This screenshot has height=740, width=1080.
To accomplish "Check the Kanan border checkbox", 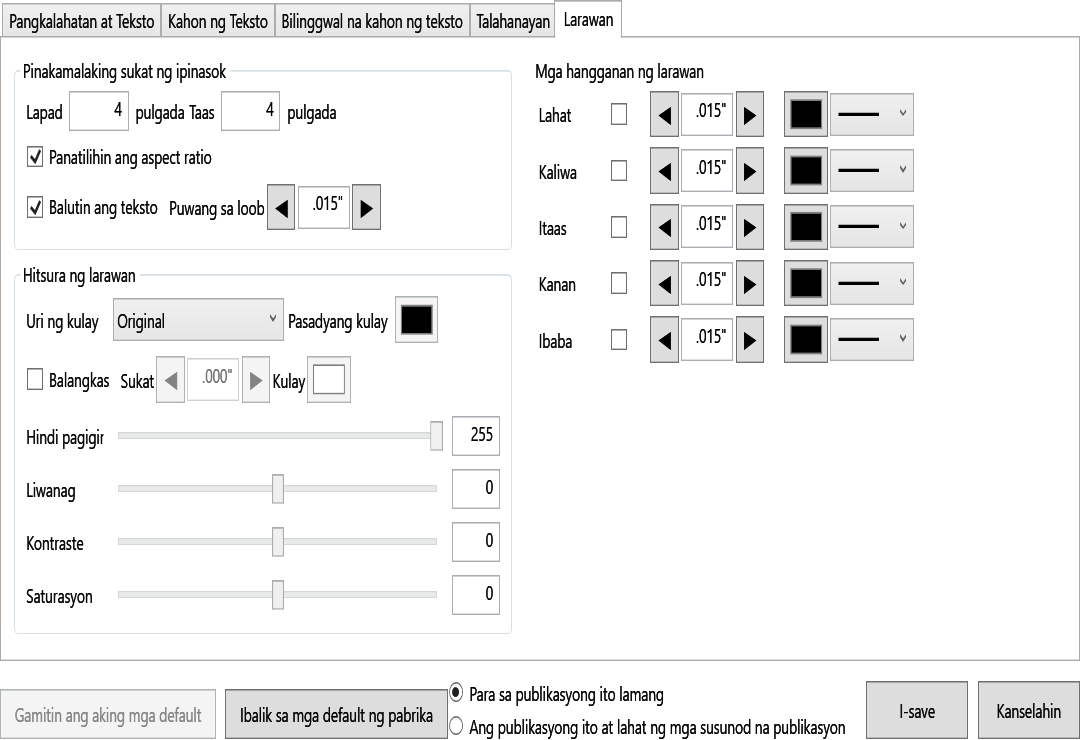I will (x=619, y=283).
